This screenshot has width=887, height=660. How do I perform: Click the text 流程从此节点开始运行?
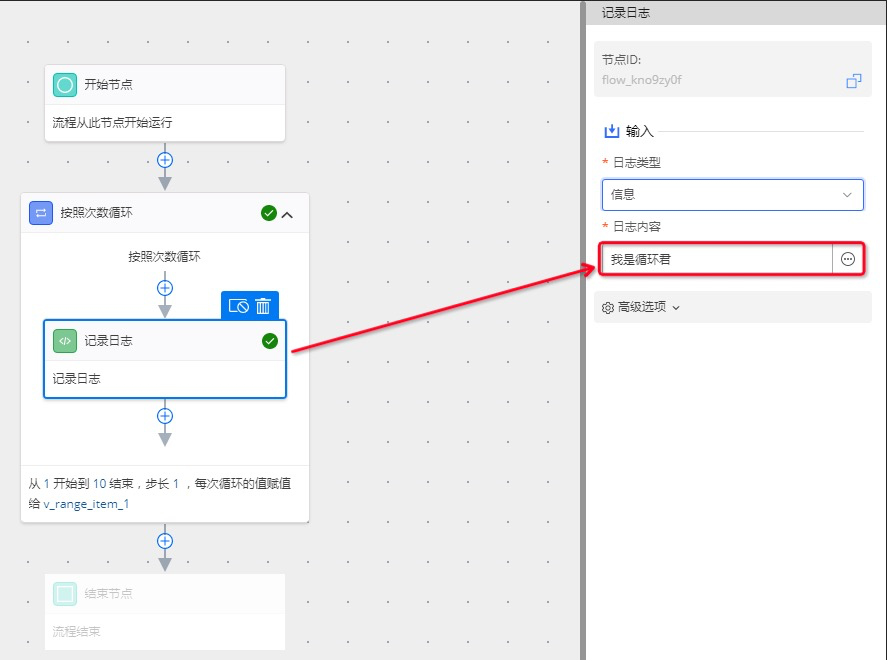coord(112,123)
